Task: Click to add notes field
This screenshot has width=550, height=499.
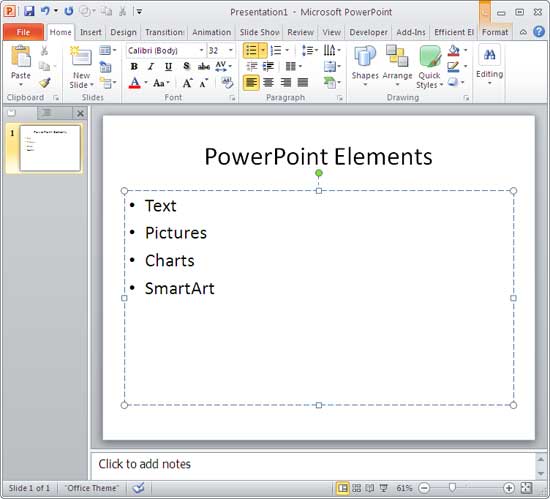Action: (313, 465)
